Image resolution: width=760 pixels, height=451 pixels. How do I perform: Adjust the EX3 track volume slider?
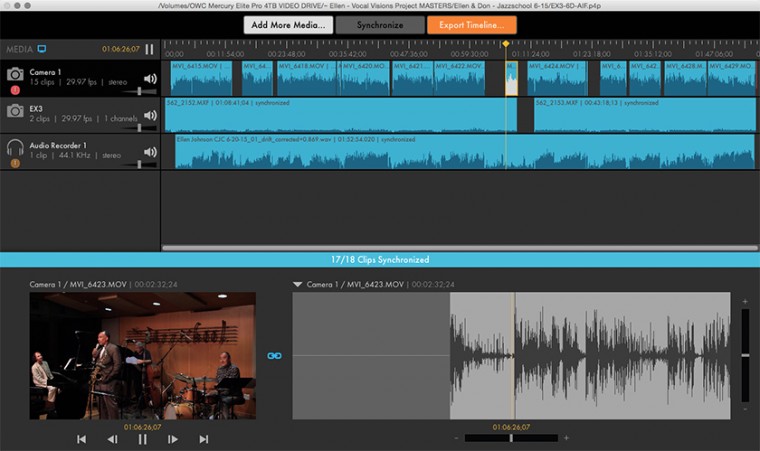pyautogui.click(x=139, y=128)
